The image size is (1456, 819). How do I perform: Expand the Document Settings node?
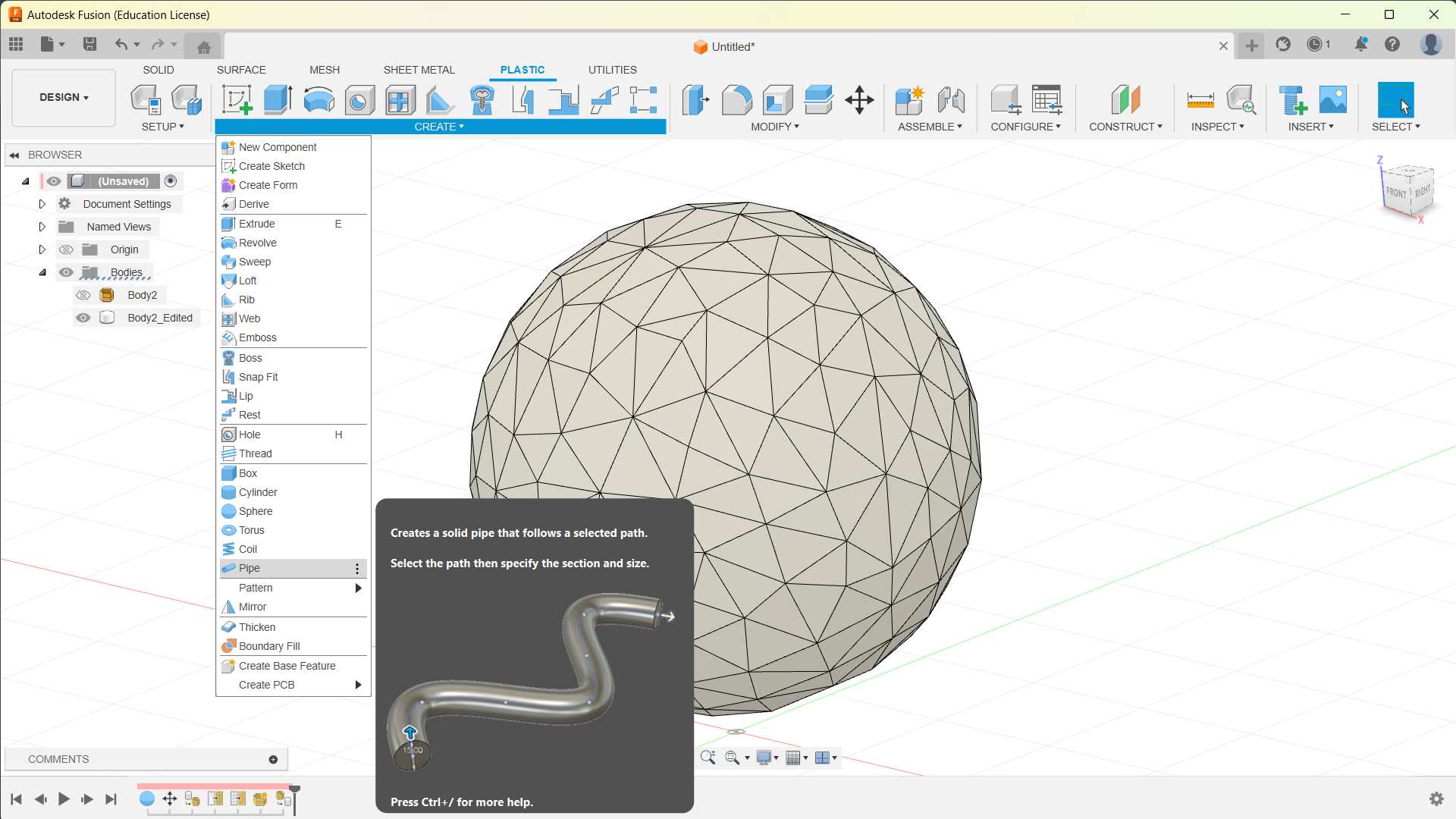[x=42, y=204]
